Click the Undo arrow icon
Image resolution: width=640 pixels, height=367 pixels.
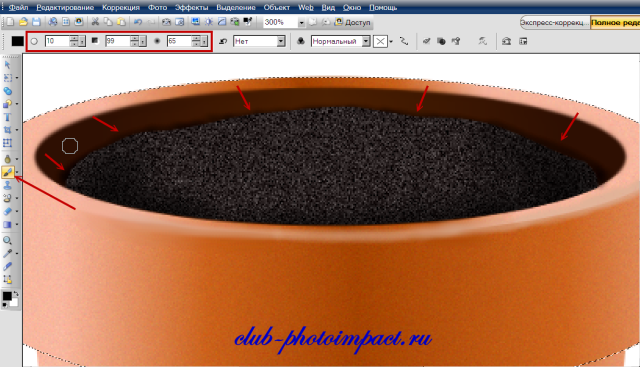tap(138, 22)
